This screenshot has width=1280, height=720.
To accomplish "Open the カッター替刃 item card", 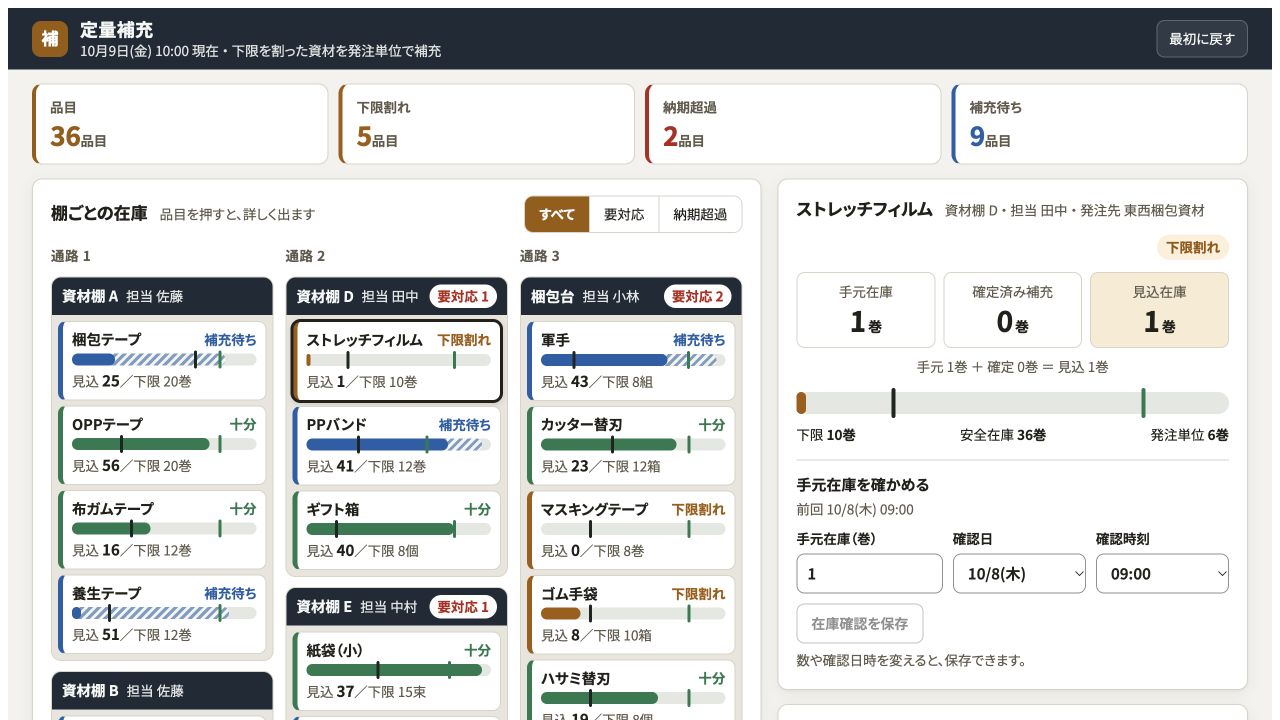I will (631, 445).
